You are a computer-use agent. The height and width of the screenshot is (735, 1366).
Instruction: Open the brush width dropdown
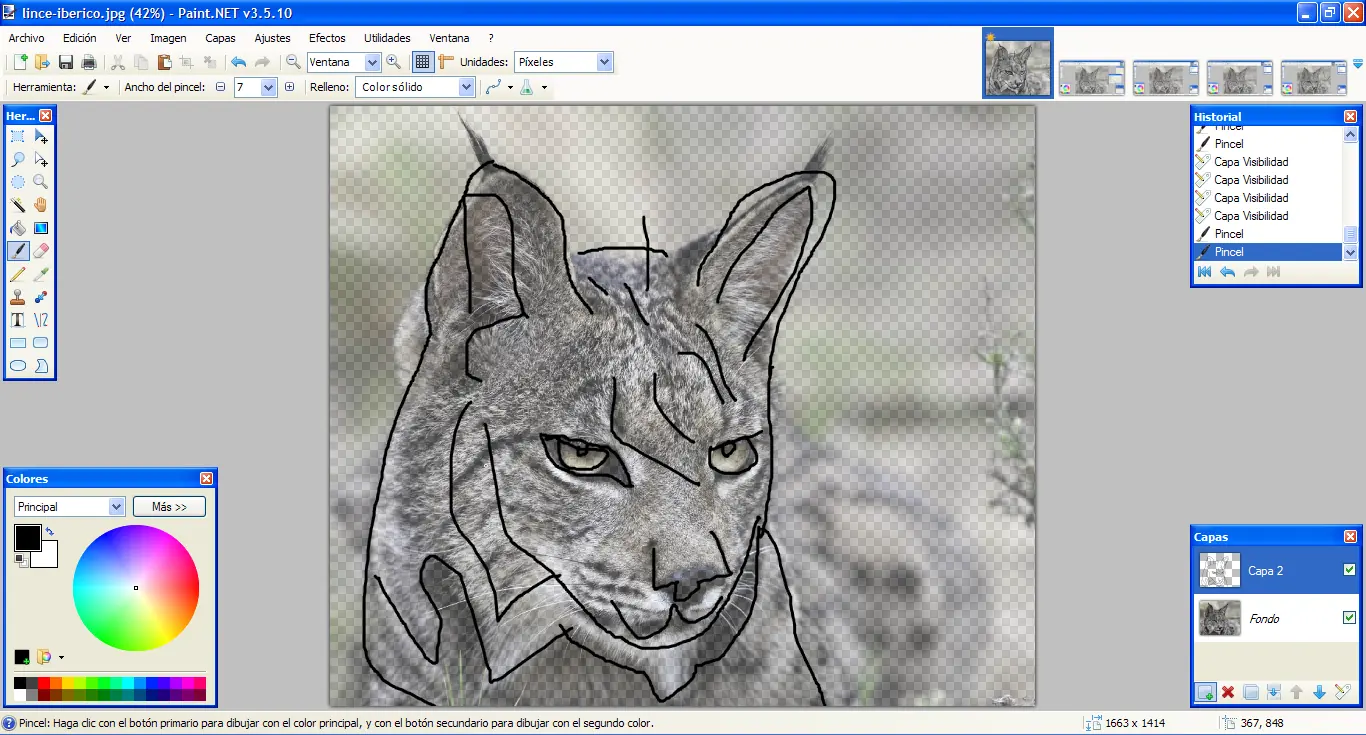tap(268, 87)
